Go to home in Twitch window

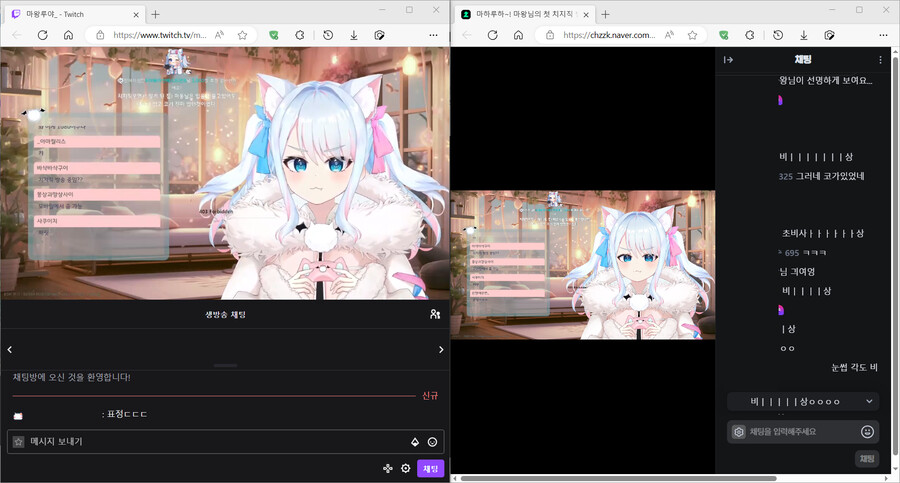pyautogui.click(x=68, y=35)
